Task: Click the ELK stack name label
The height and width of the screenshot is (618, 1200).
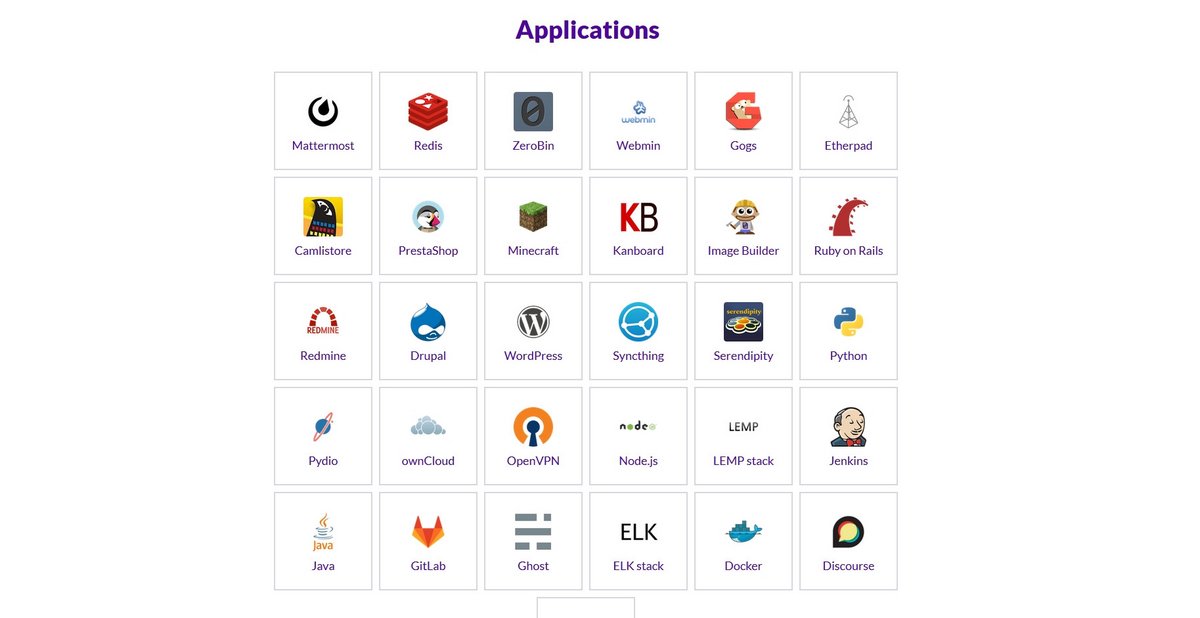Action: tap(638, 566)
